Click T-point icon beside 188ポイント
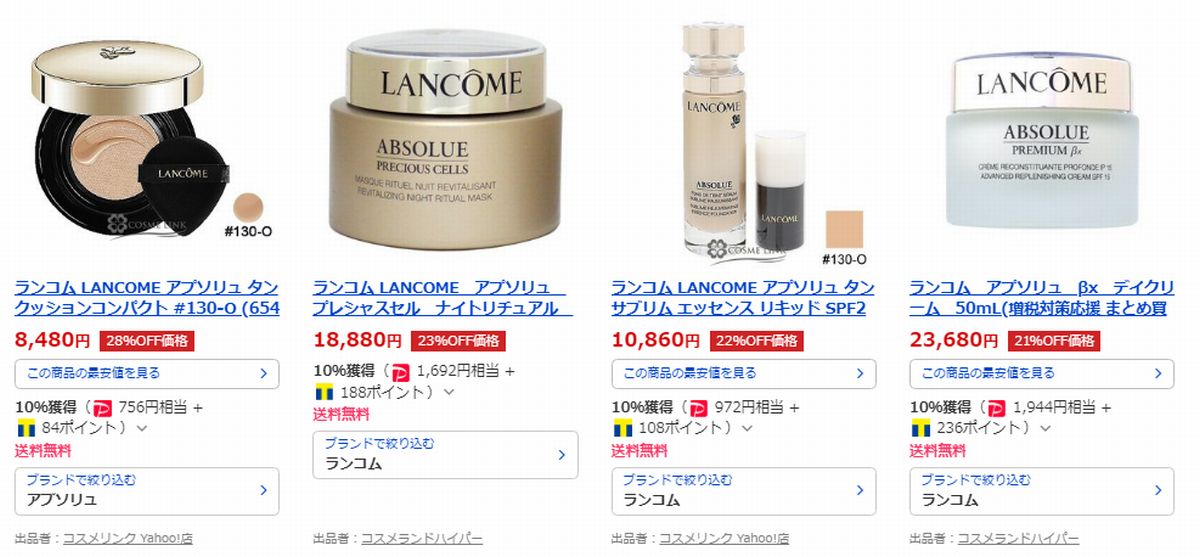Screen dimensions: 1200x557 (322, 392)
